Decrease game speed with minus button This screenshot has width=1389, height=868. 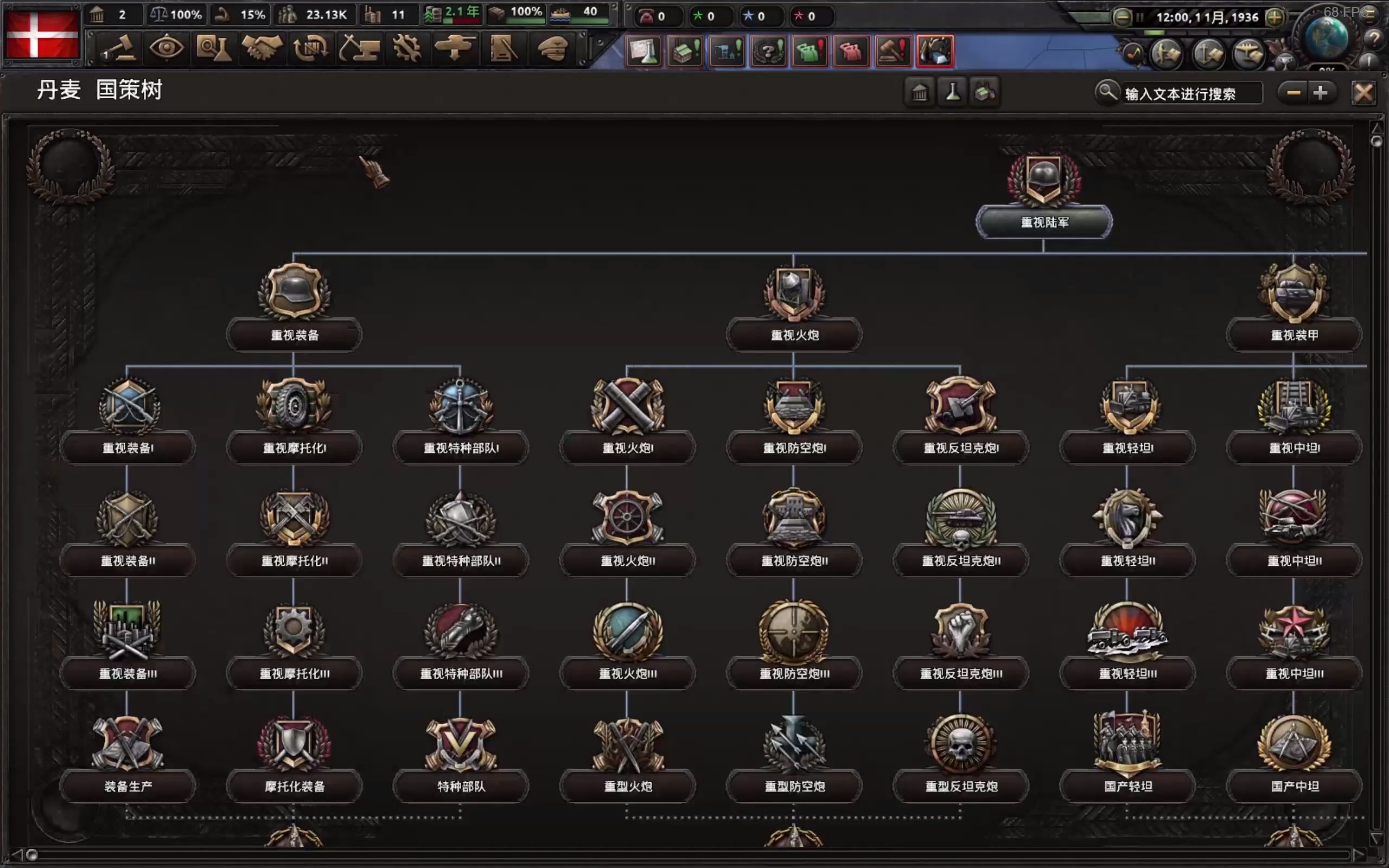pos(1122,17)
